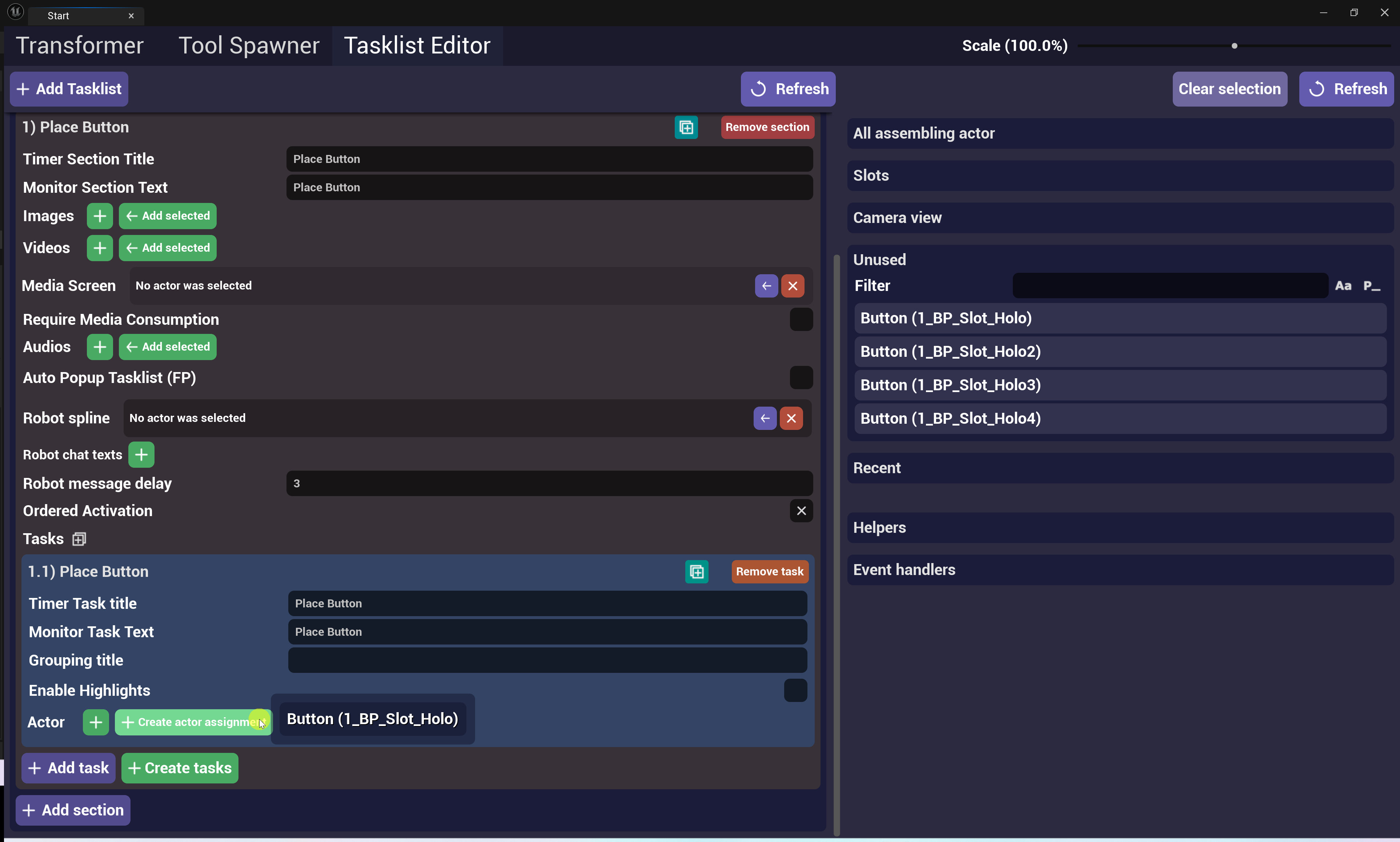Switch to the Tool Spawner tab

249,45
